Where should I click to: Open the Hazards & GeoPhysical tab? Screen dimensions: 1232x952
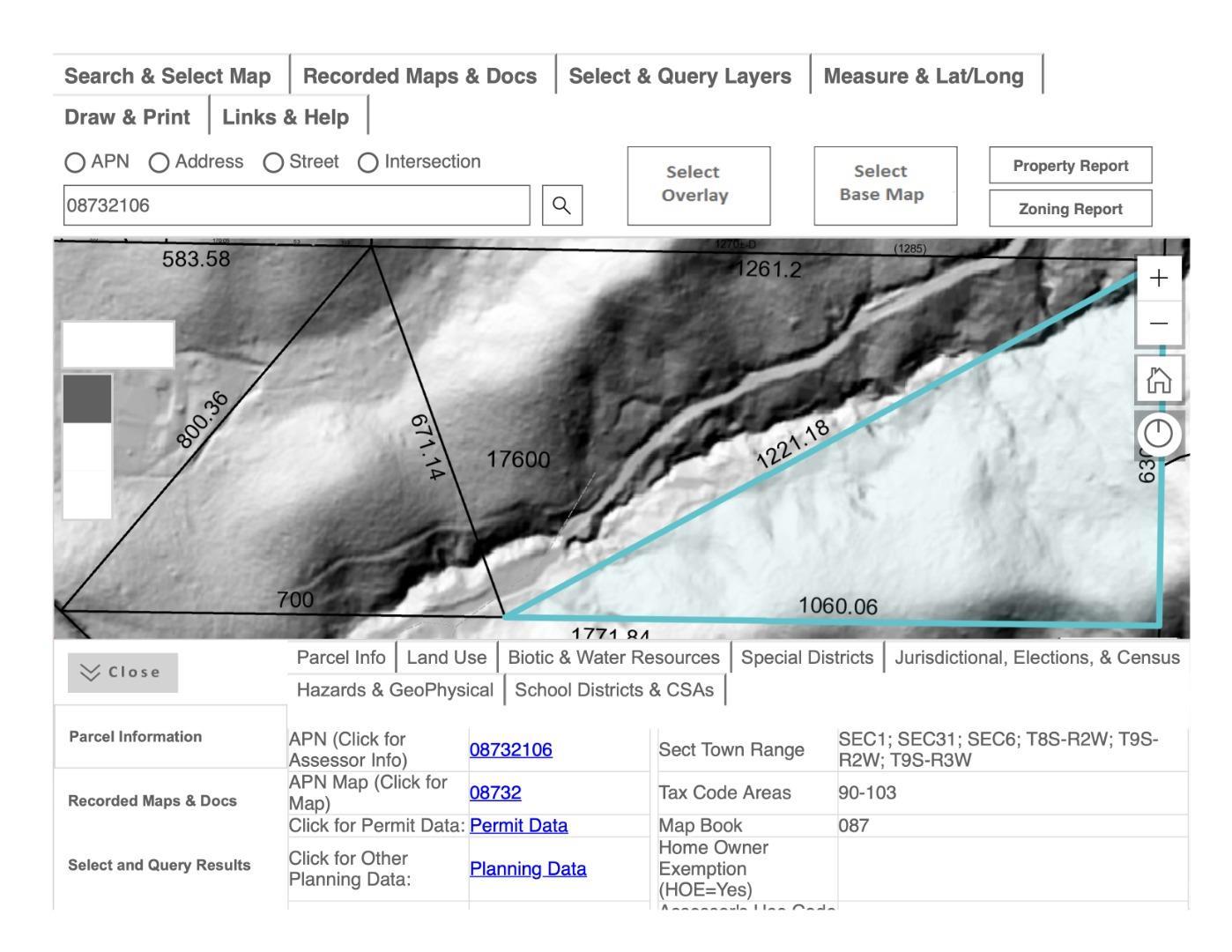point(395,689)
